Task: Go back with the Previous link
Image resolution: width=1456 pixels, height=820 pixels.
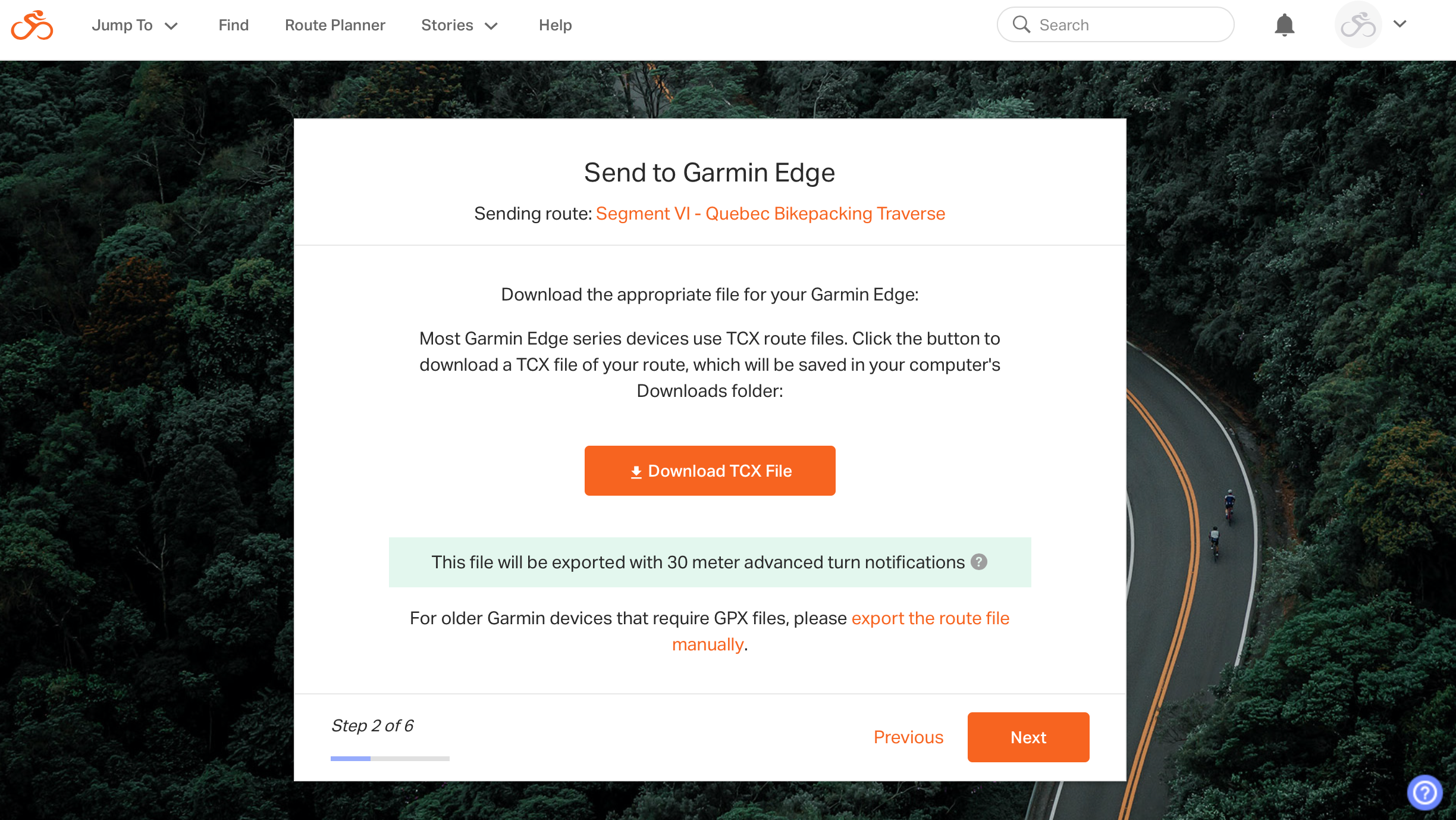Action: (x=908, y=737)
